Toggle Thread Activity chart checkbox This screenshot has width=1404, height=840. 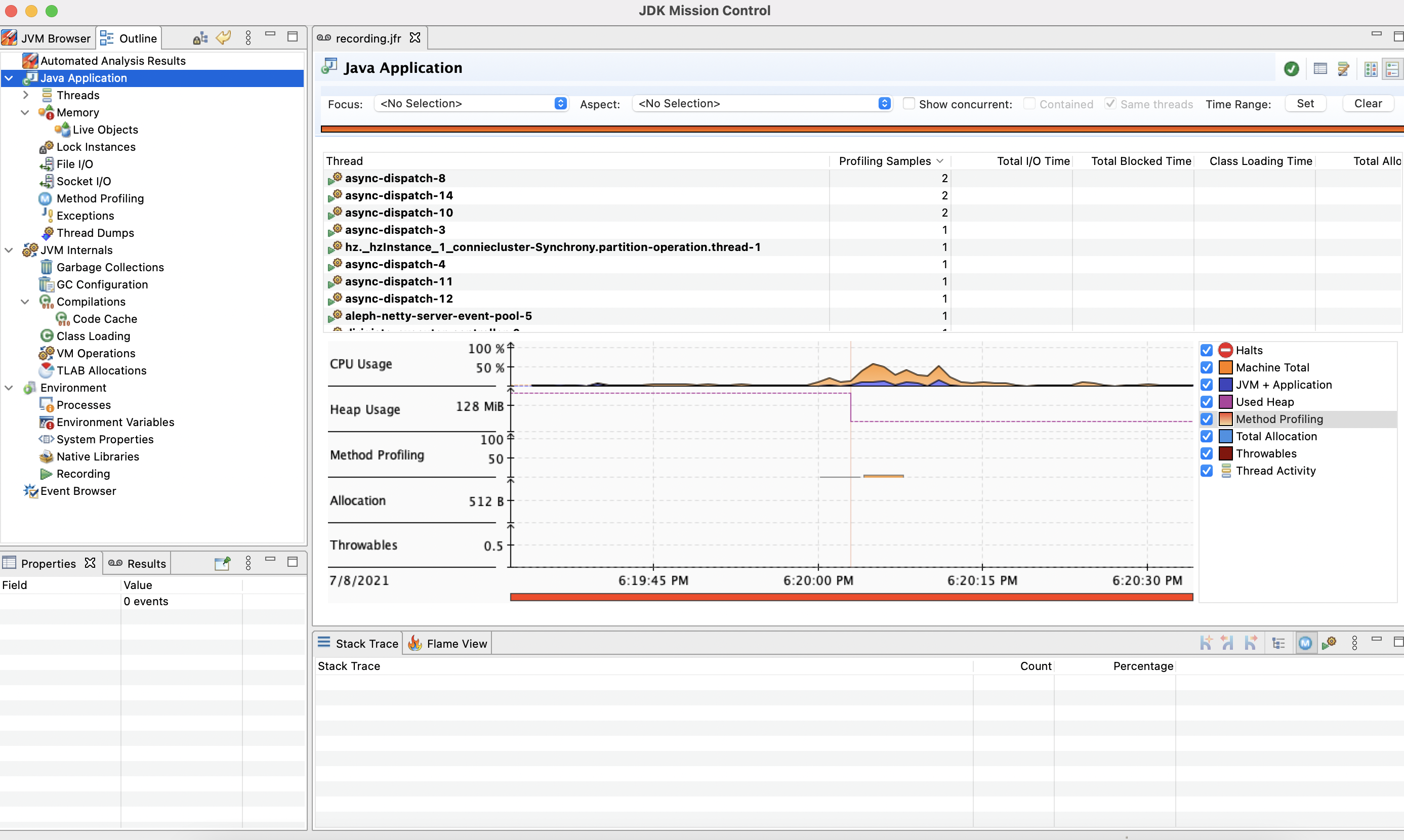pyautogui.click(x=1207, y=471)
